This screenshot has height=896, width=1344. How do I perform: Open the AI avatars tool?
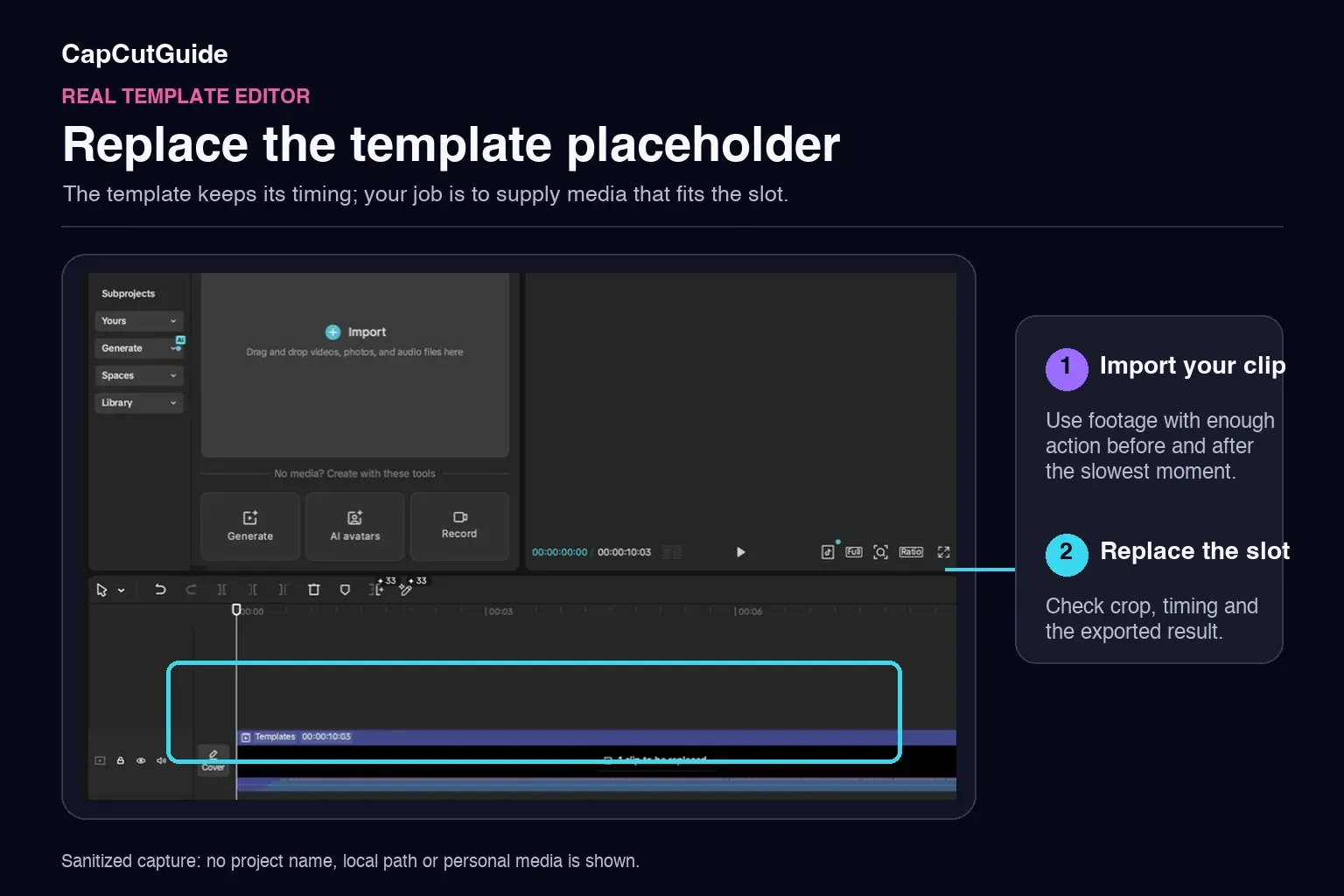tap(354, 526)
